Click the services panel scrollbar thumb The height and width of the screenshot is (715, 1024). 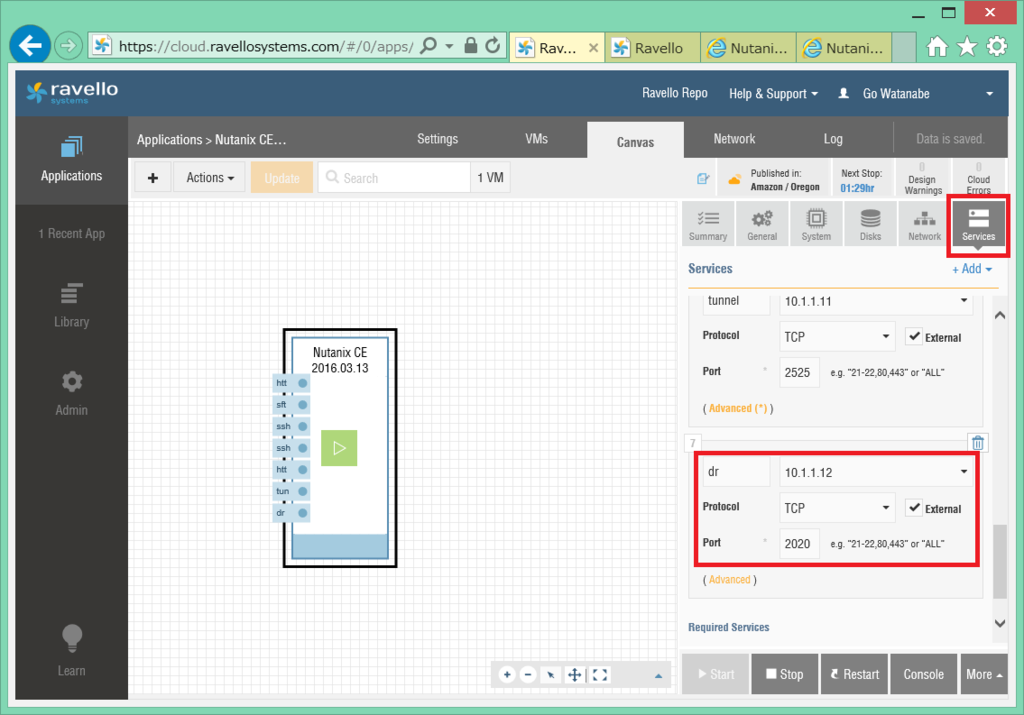pyautogui.click(x=1000, y=562)
